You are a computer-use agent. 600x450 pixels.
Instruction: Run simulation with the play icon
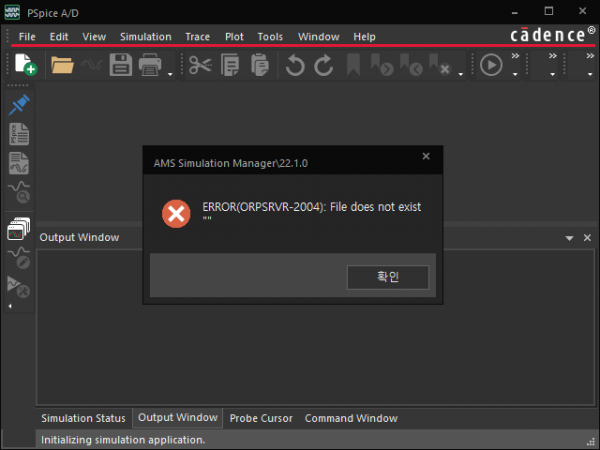[x=491, y=65]
